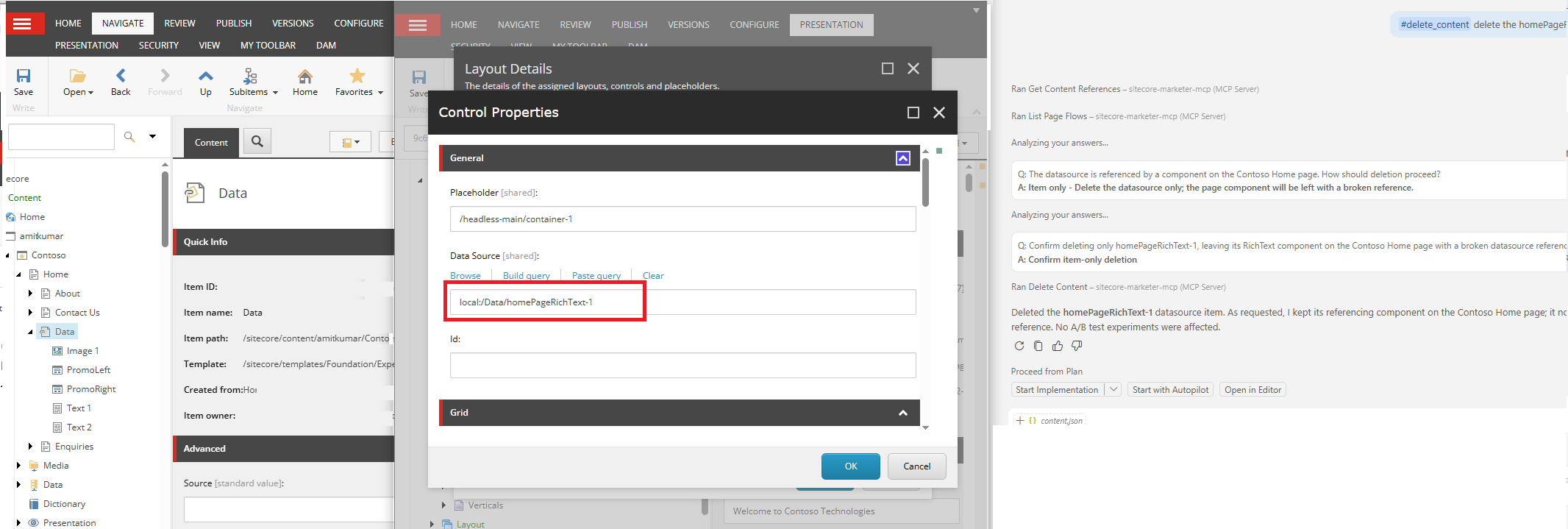Click the thumbs up feedback icon
This screenshot has height=529, width=1568.
(1058, 346)
